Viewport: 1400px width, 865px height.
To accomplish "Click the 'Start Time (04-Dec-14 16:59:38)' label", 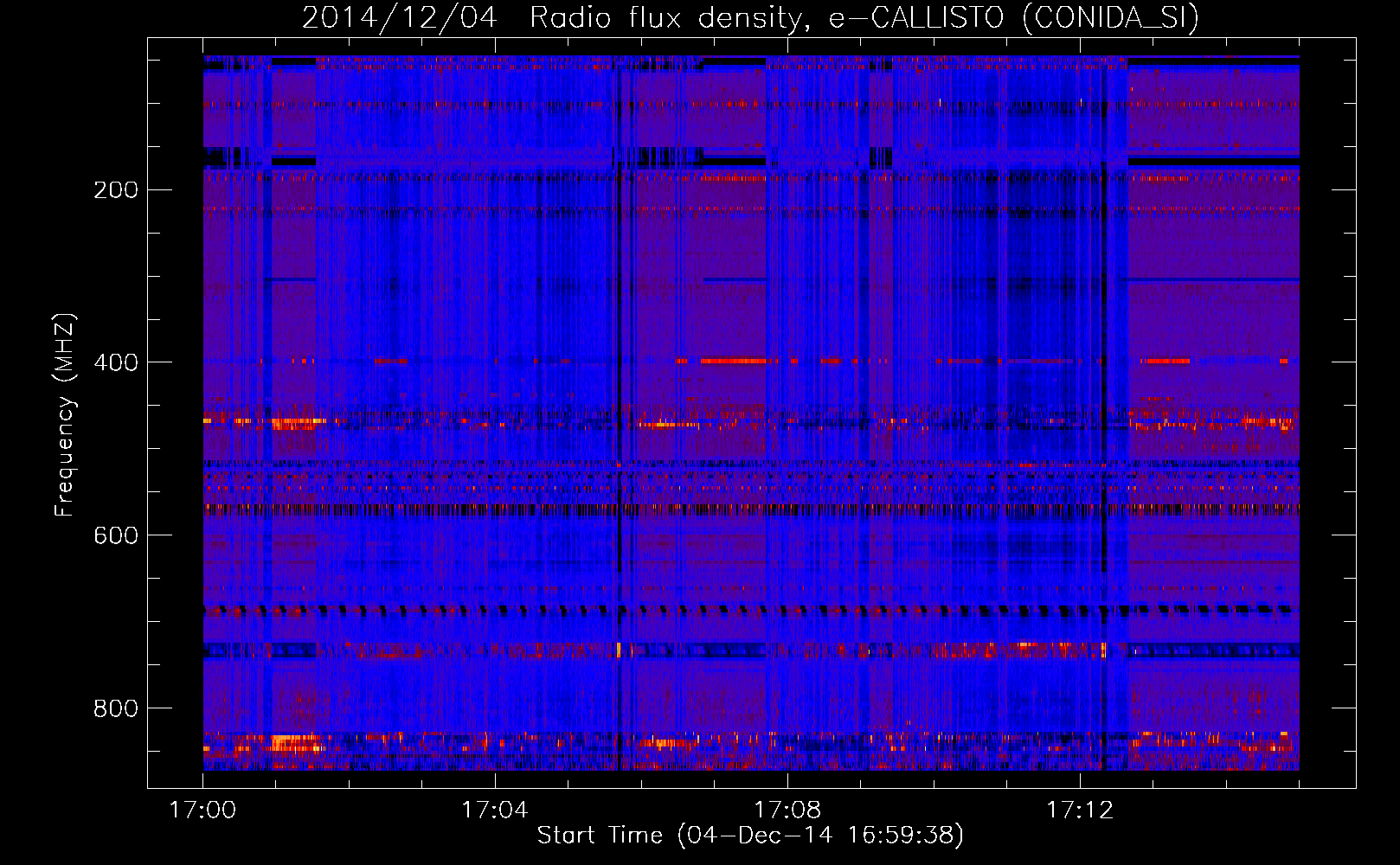I will point(750,836).
